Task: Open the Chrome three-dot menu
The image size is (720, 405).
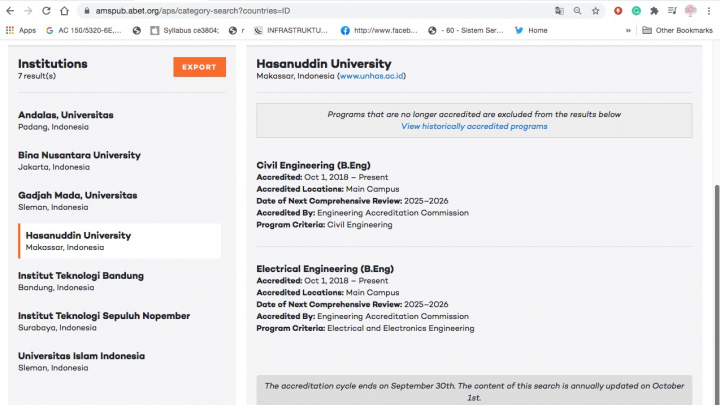Action: point(709,10)
